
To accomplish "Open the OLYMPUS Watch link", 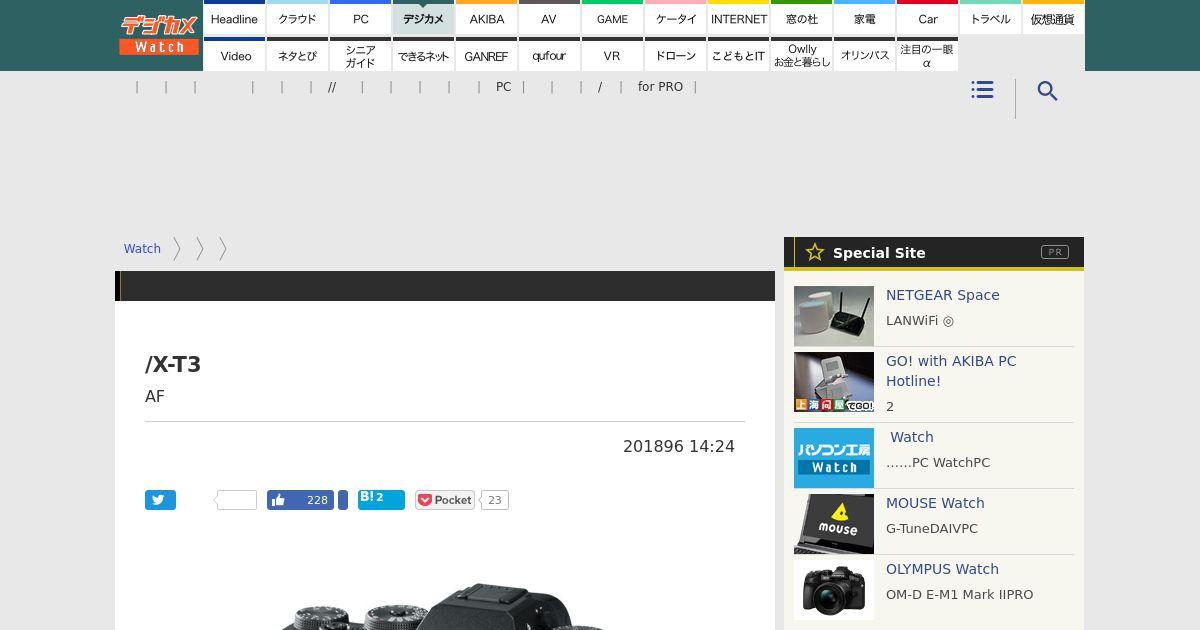I will [x=942, y=569].
